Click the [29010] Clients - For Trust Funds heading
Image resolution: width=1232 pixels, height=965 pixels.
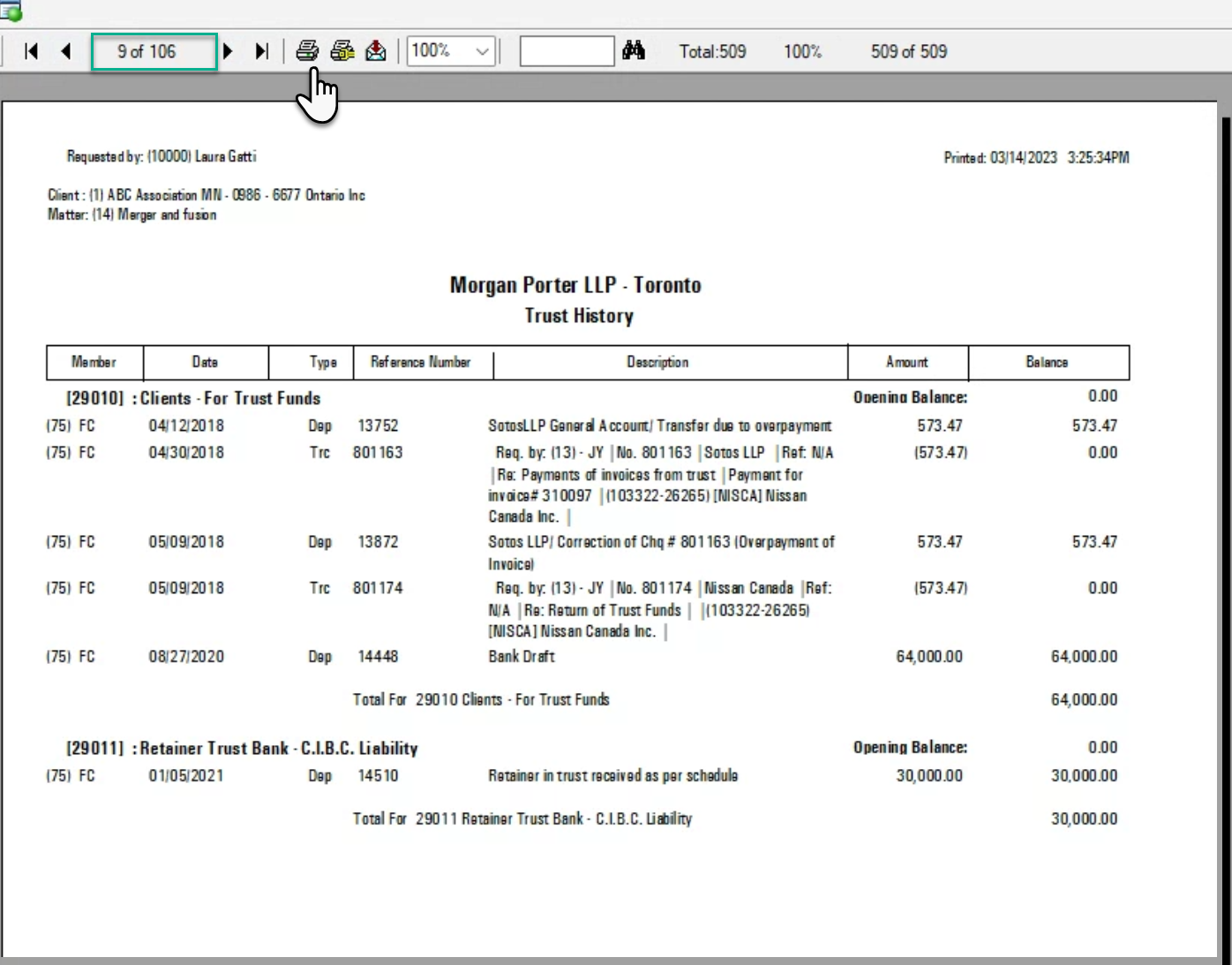[193, 398]
